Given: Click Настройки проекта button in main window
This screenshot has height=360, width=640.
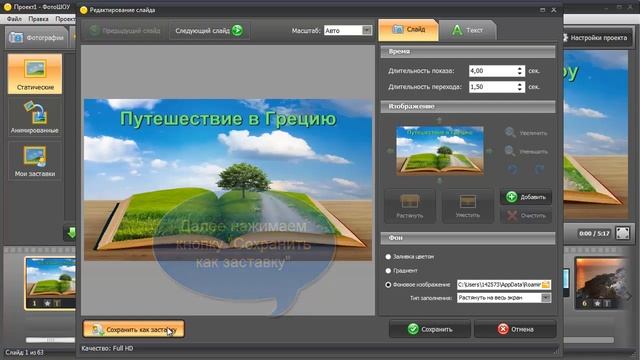Looking at the screenshot, I should (596, 38).
